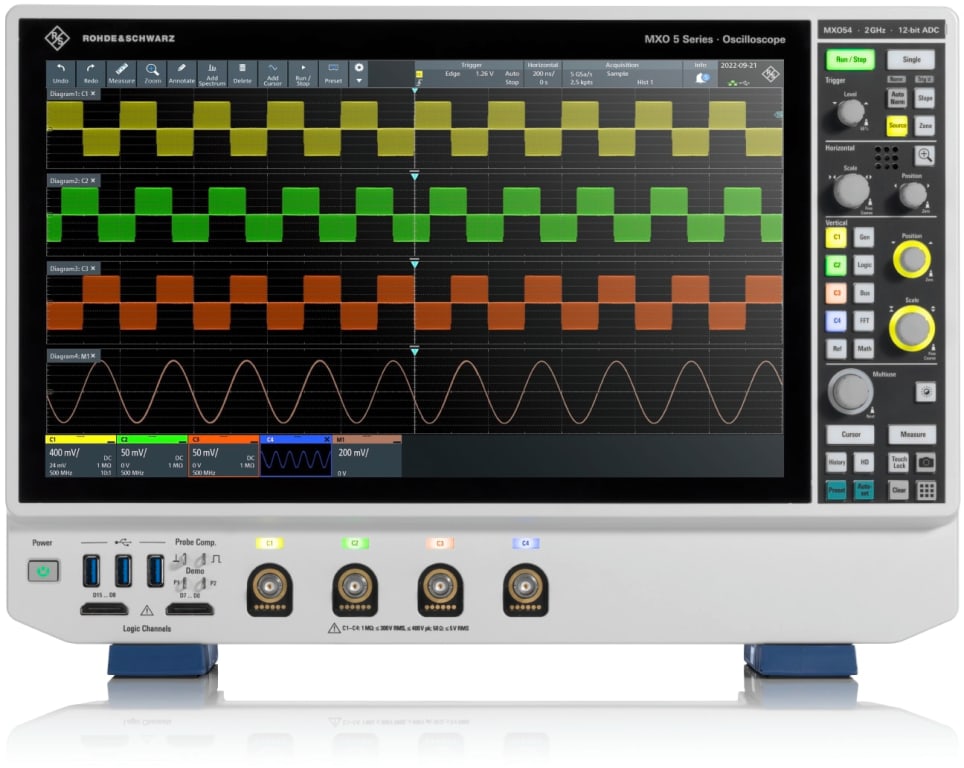Tap the on-screen Run / Stop toolbar icon
Screen dimensions: 964x768
302,73
